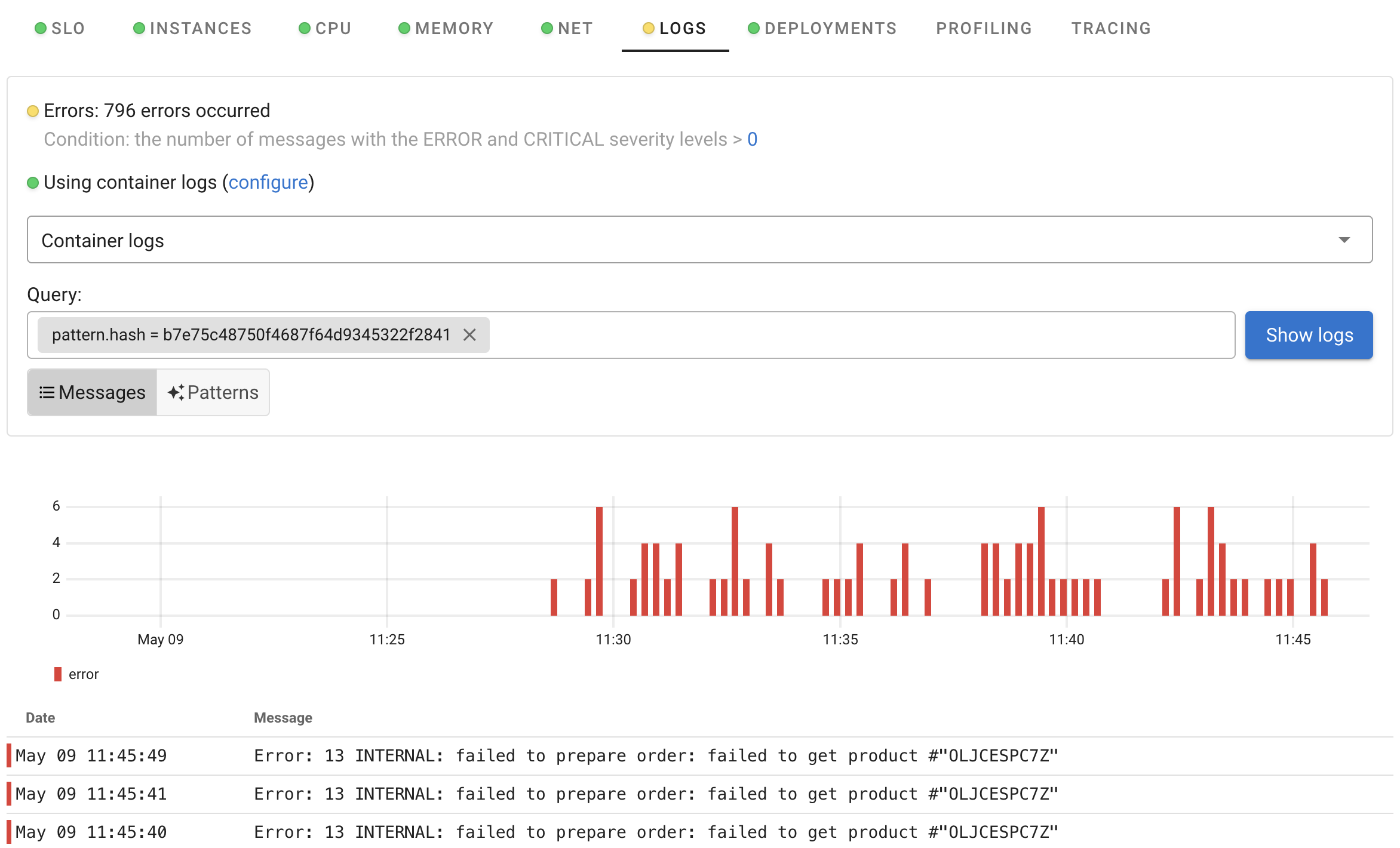Viewport: 1400px width, 848px height.
Task: Click the LOGS tab
Action: (675, 28)
